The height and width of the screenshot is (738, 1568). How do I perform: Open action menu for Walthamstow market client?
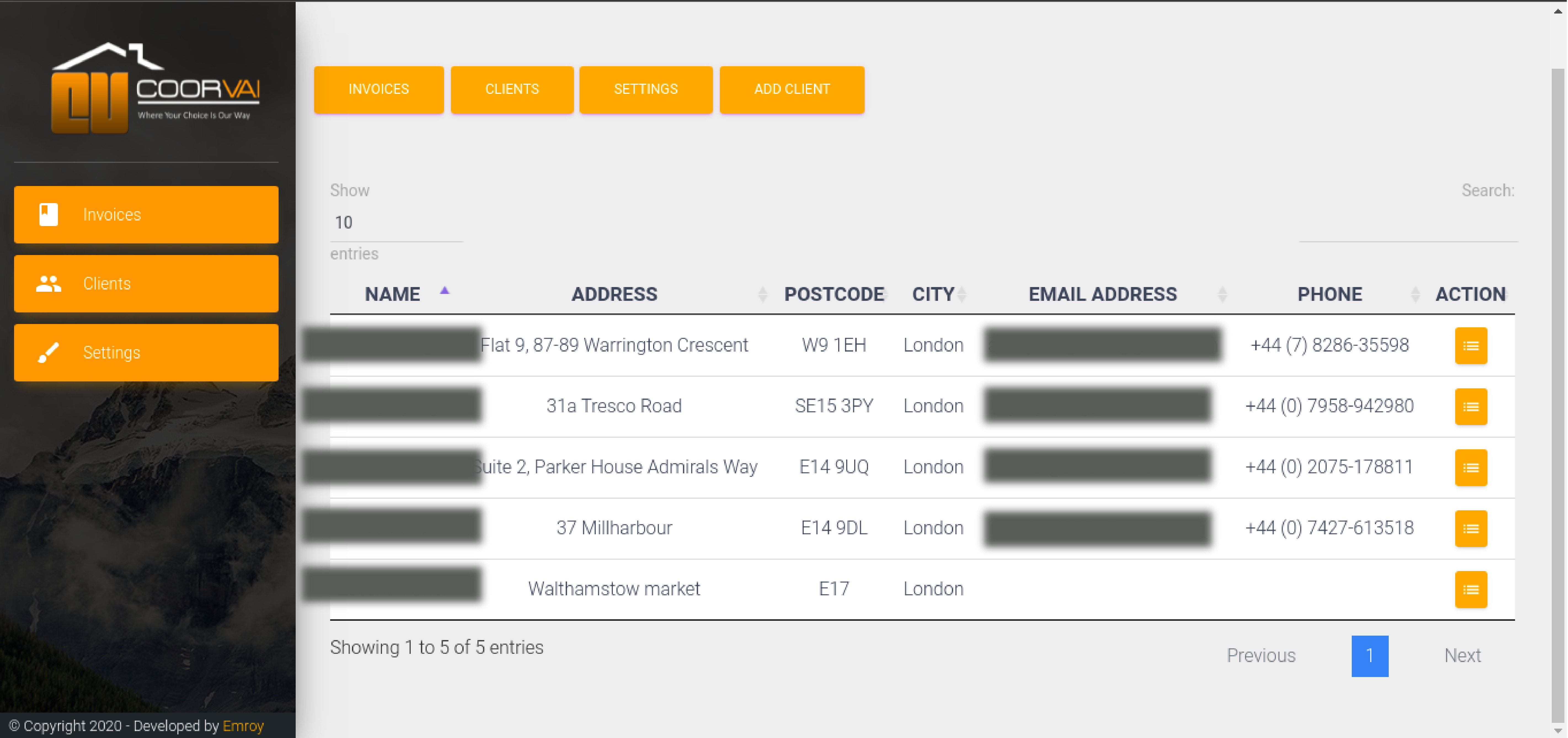coord(1470,589)
